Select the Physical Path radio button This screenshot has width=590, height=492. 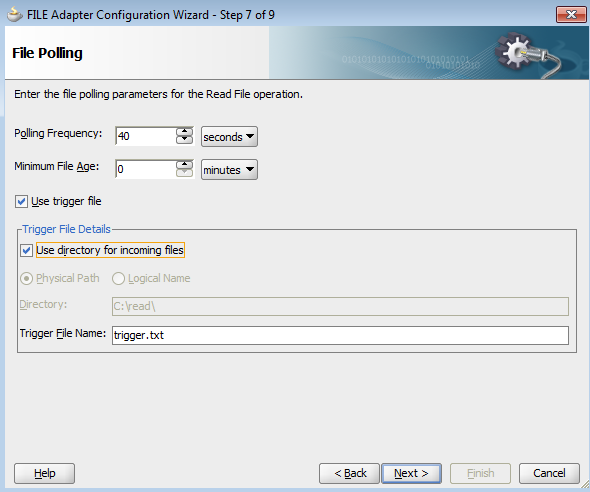[x=26, y=278]
